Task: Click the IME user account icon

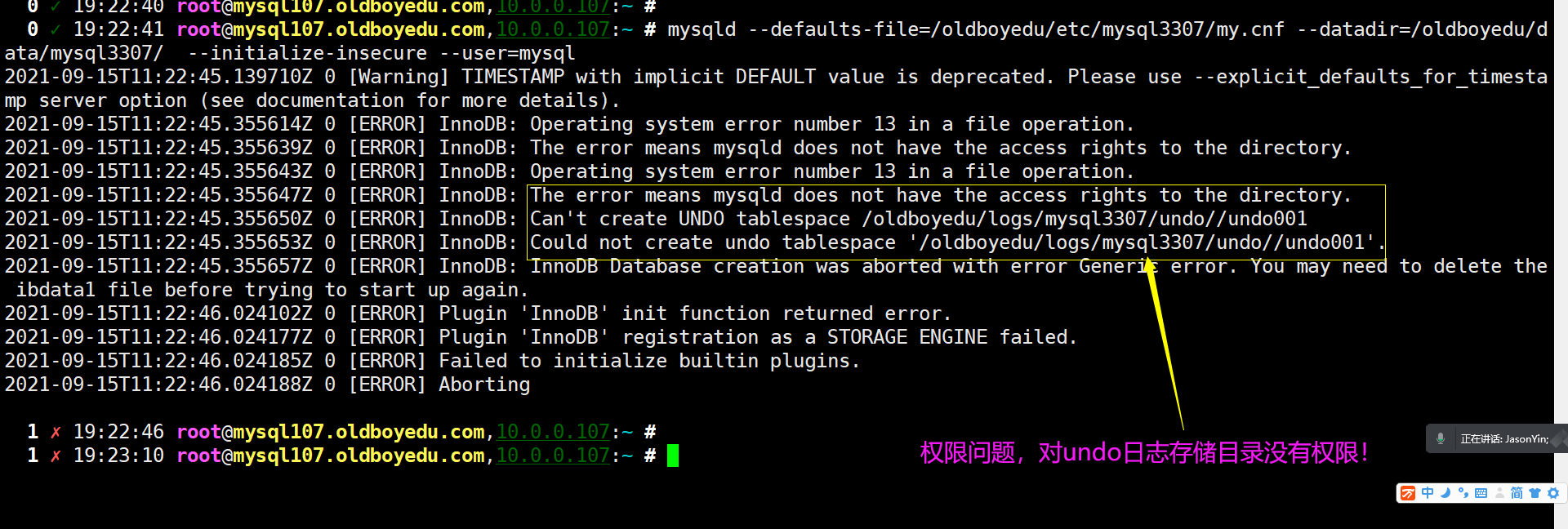Action: pos(1499,493)
